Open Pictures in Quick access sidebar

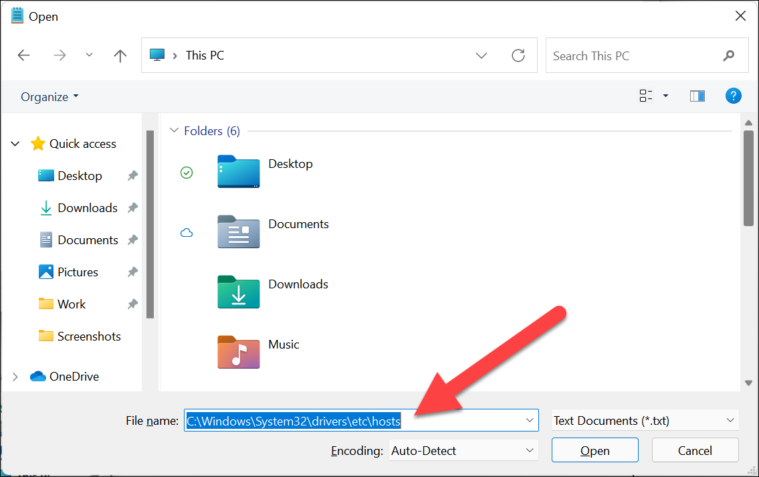point(77,272)
